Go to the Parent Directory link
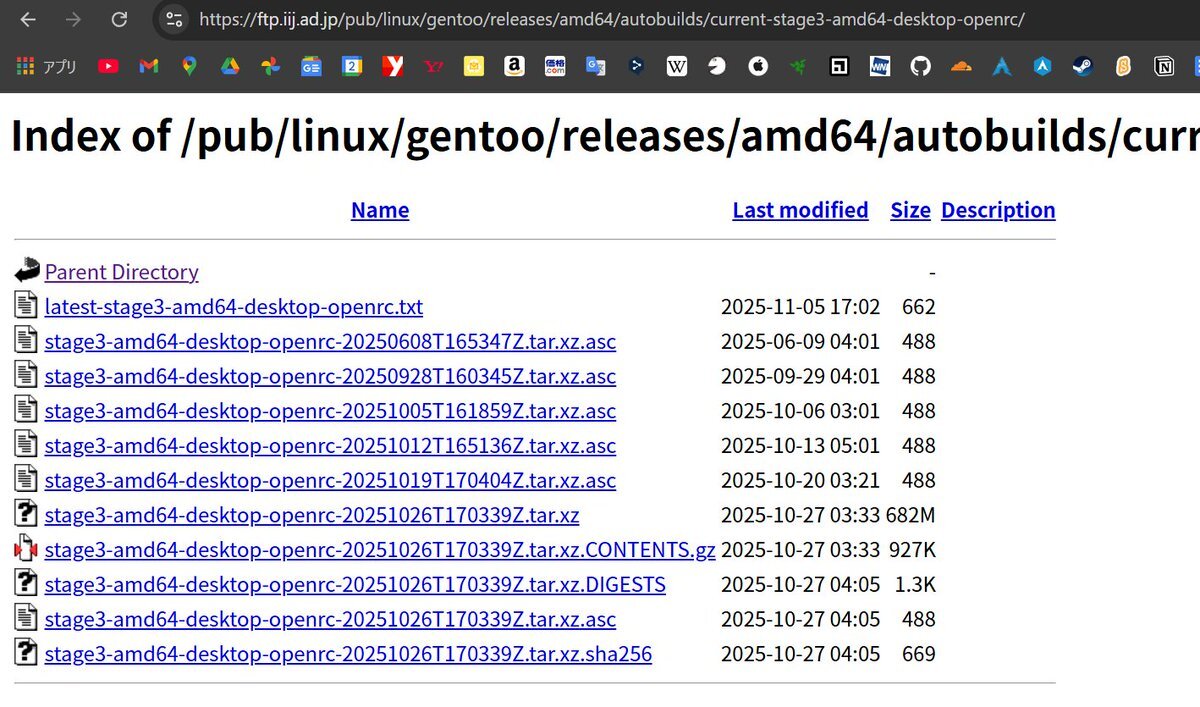 [121, 272]
